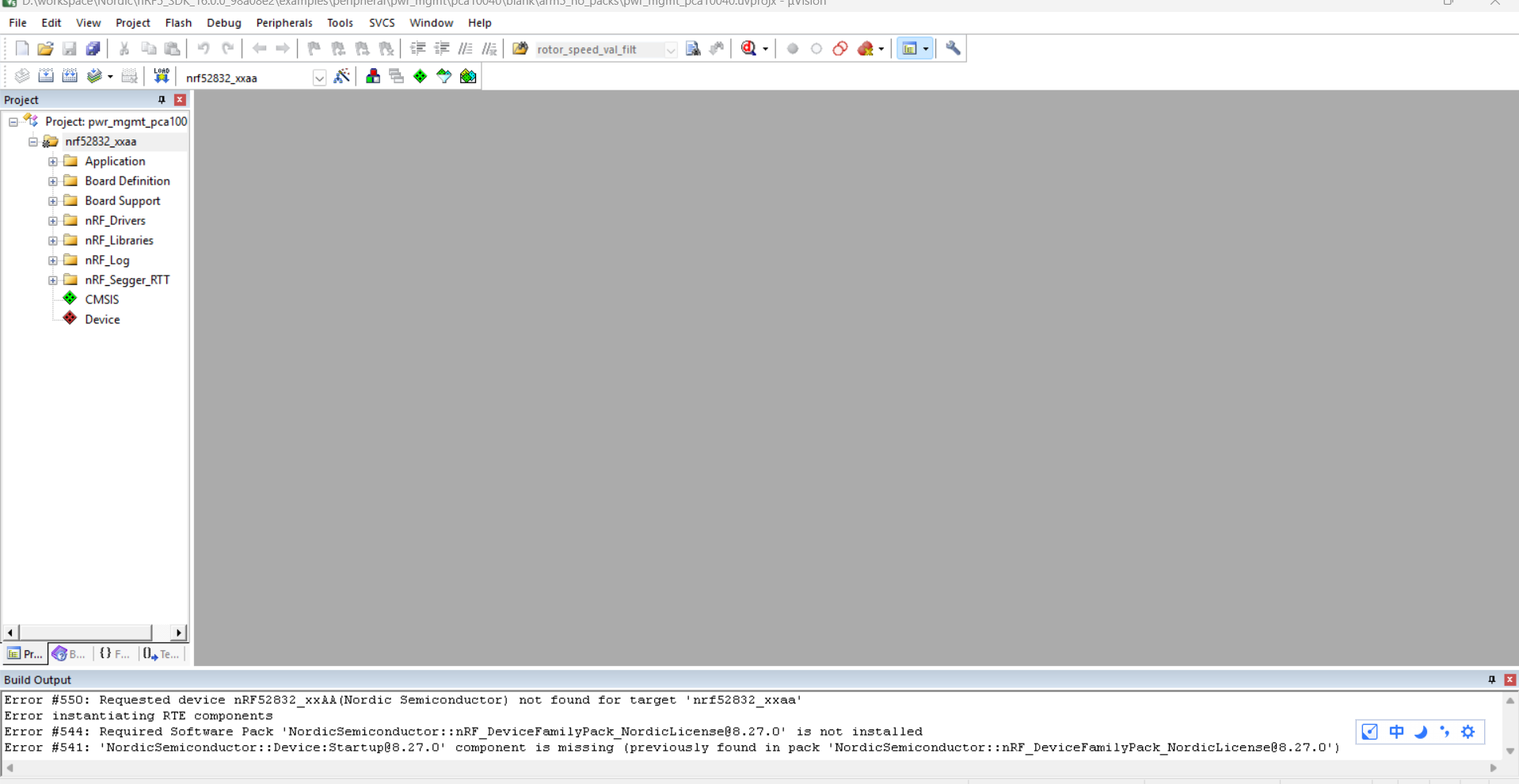Open a file using the folder icon
The height and width of the screenshot is (784, 1519).
pyautogui.click(x=45, y=48)
